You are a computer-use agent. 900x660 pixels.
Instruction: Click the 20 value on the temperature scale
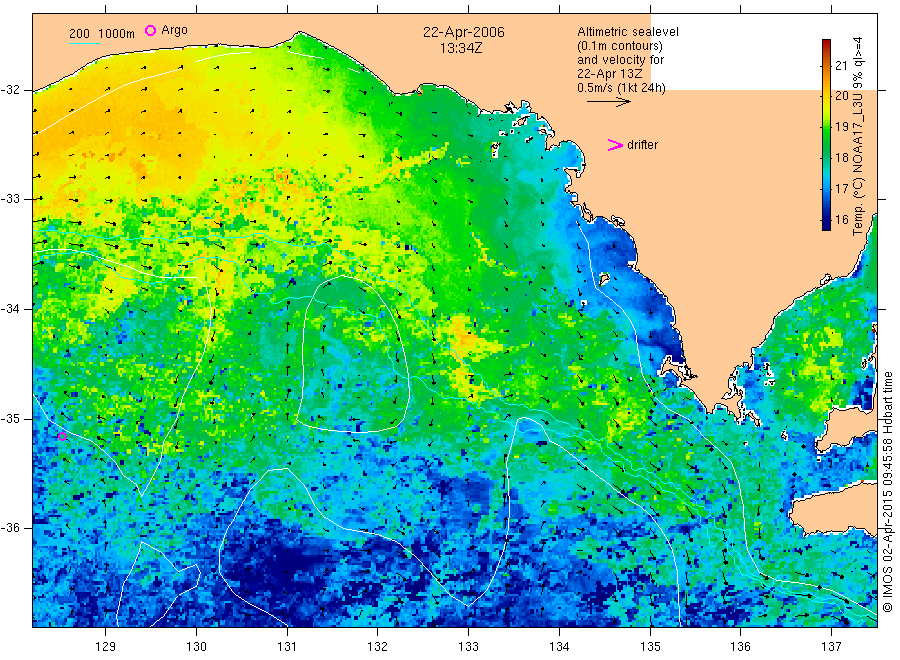point(841,96)
